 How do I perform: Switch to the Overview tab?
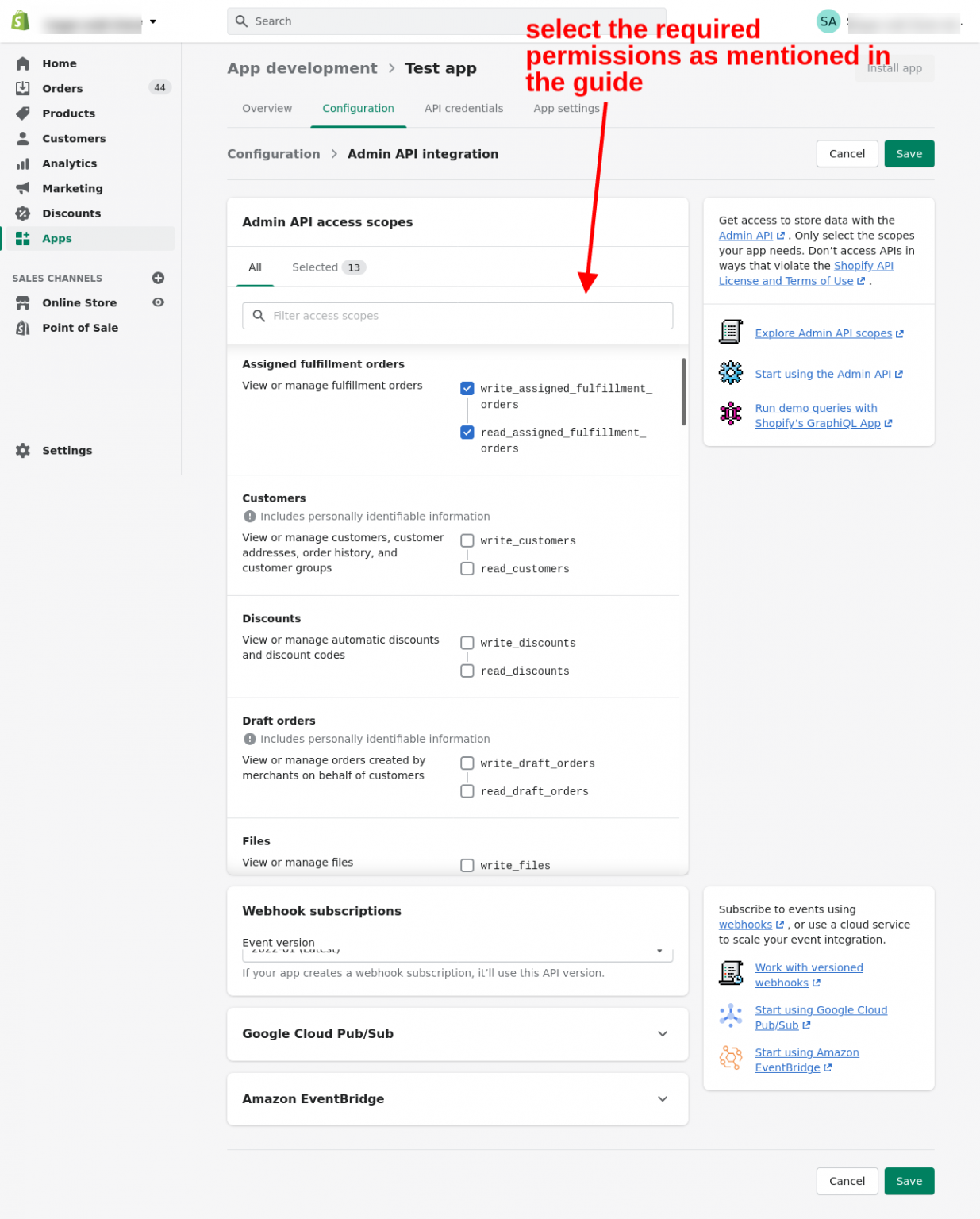pos(267,109)
